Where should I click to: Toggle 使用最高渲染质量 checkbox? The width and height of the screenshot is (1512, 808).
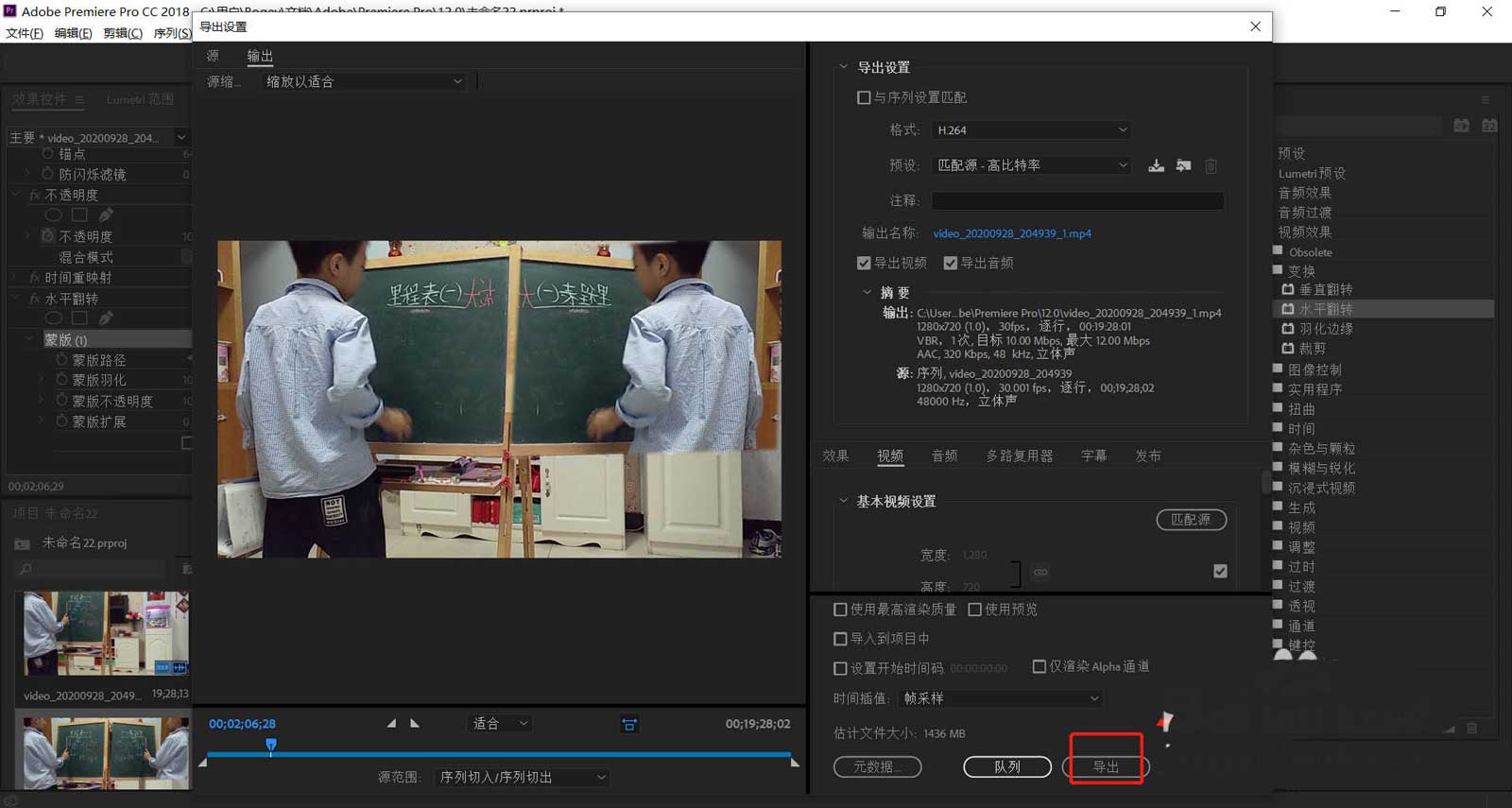tap(840, 610)
